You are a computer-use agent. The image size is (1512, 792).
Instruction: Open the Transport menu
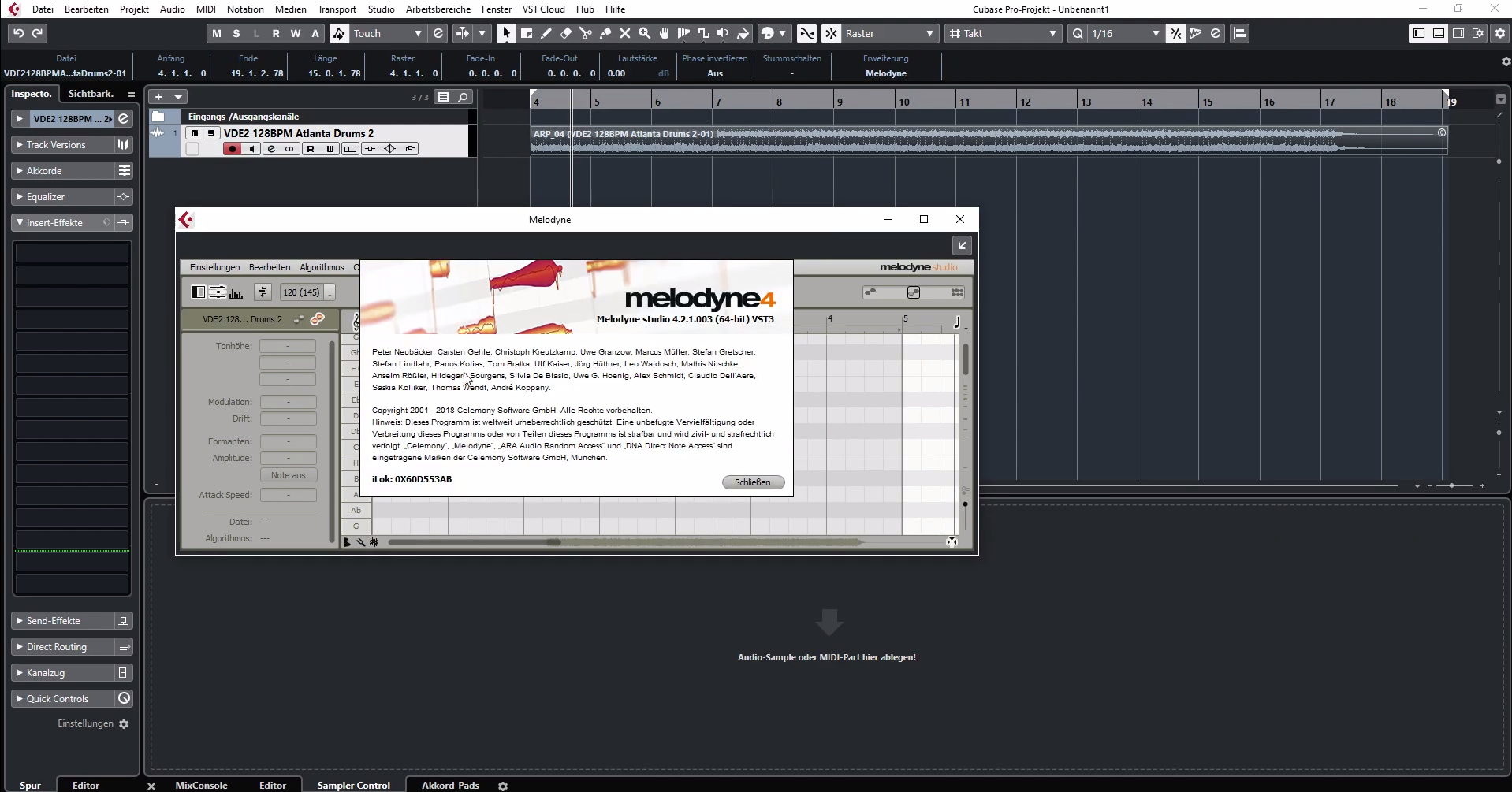[337, 9]
